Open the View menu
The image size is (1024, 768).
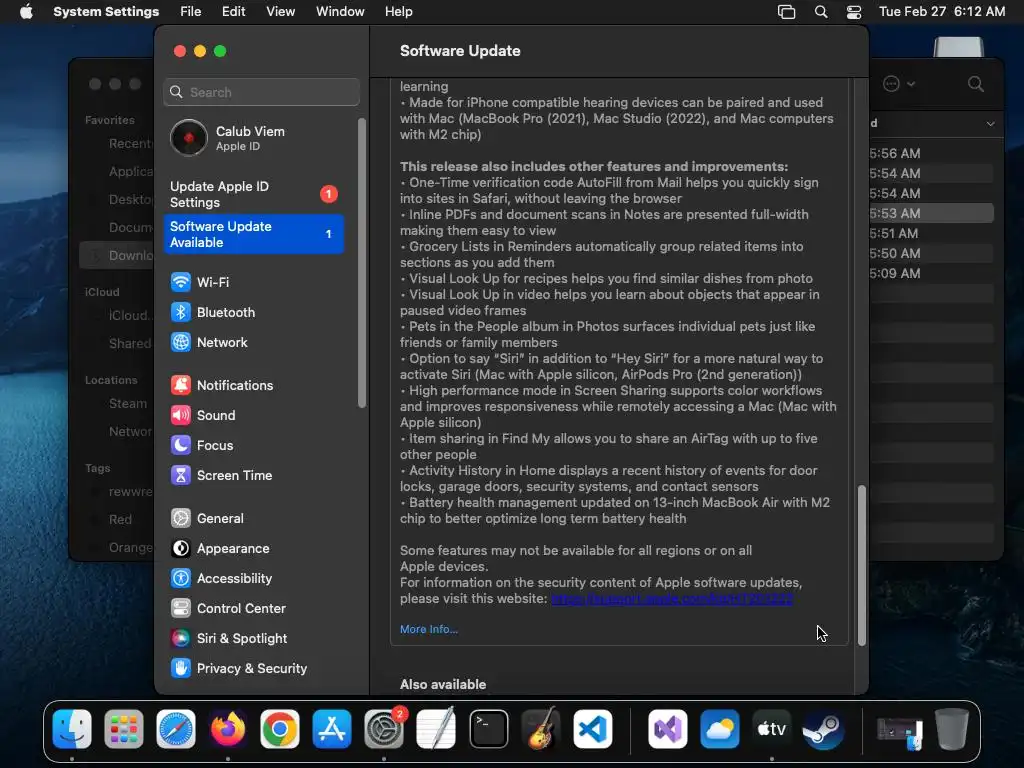280,12
